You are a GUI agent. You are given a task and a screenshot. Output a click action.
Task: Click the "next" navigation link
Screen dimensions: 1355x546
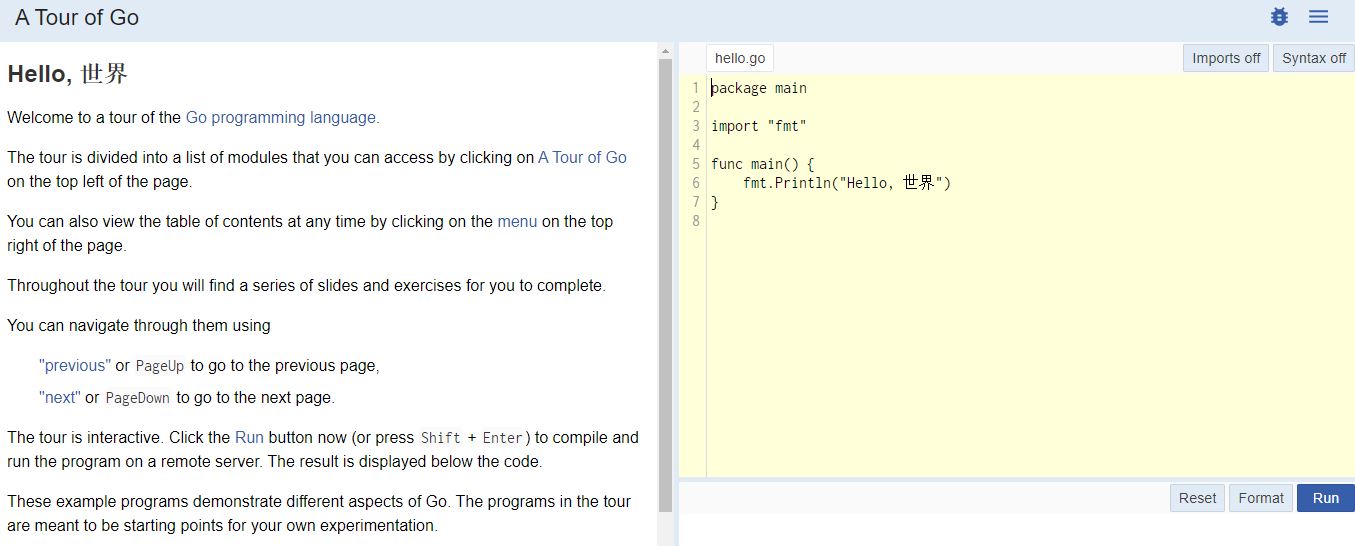[60, 397]
